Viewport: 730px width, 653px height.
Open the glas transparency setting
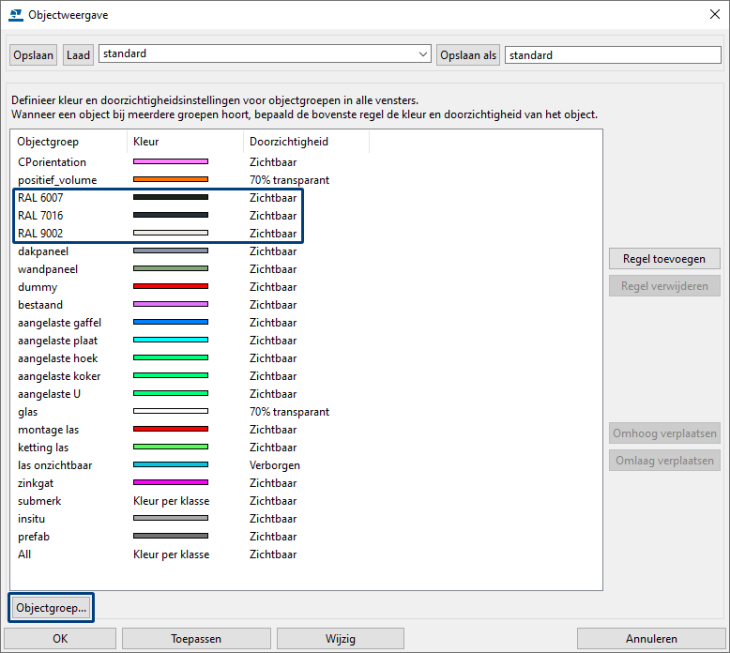[289, 412]
